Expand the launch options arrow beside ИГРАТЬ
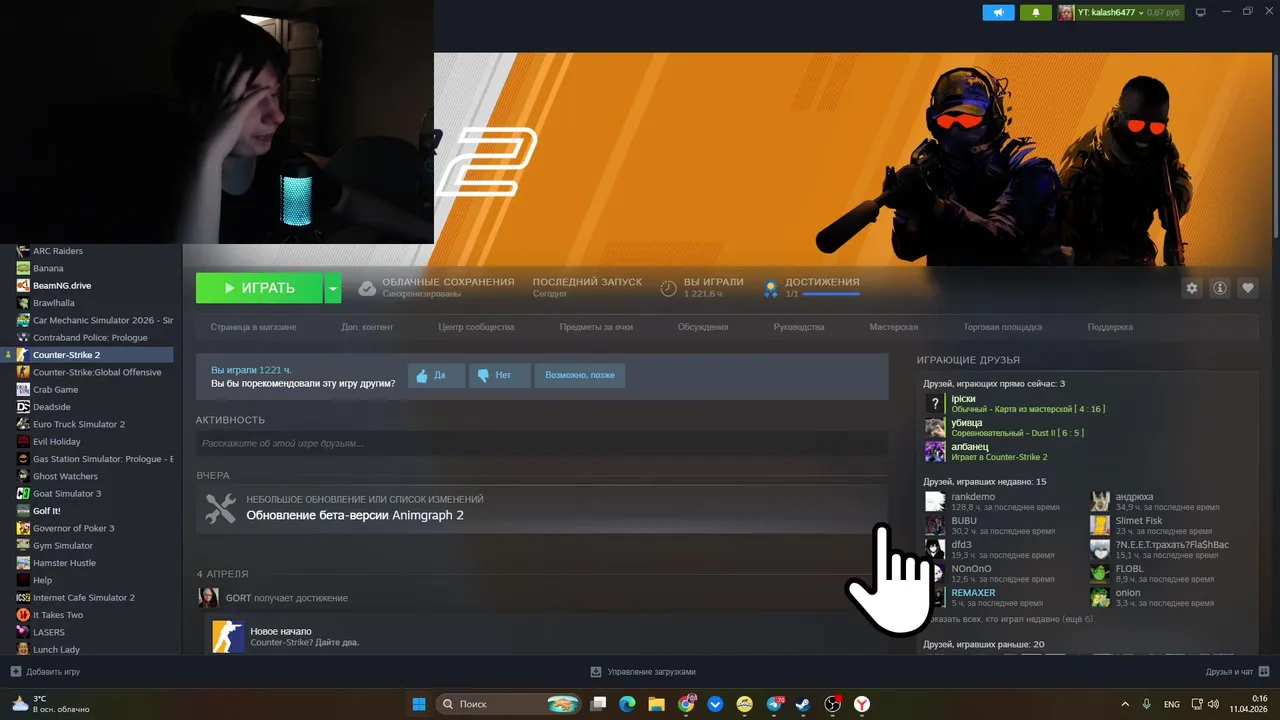Viewport: 1280px width, 720px height. click(x=333, y=288)
